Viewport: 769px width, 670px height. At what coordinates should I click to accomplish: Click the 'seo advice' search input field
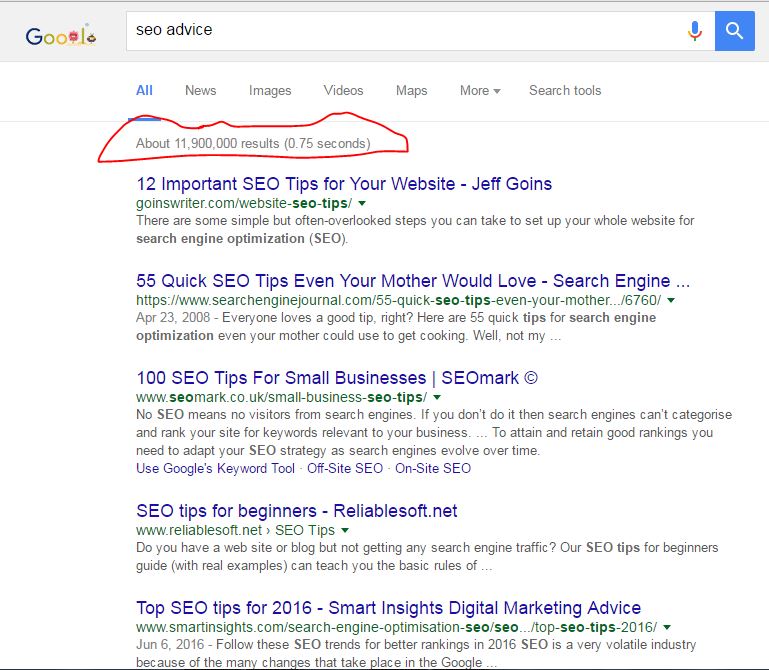point(400,31)
